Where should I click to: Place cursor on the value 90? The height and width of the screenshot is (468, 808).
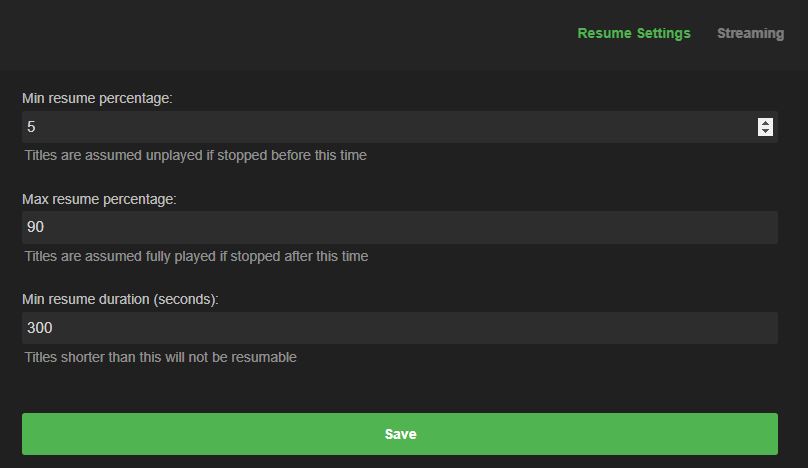pyautogui.click(x=36, y=227)
